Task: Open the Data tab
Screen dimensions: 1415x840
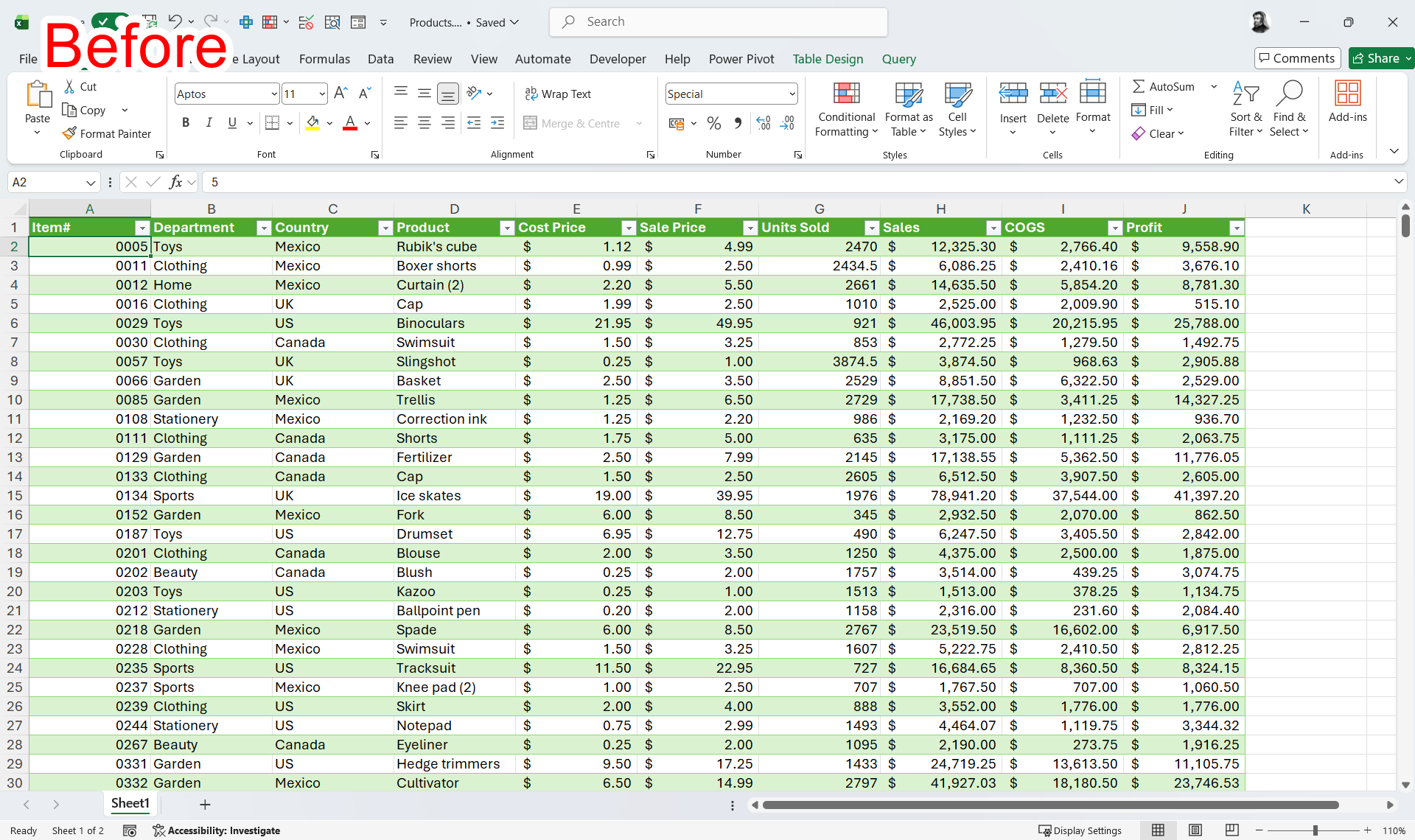Action: pos(380,59)
